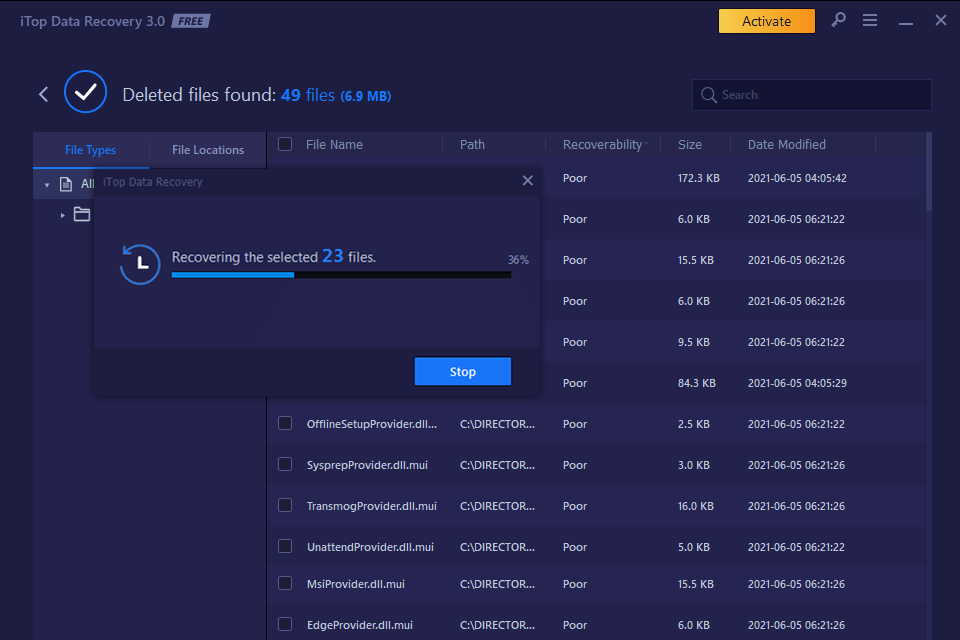Collapse the All file types tree node

click(47, 185)
